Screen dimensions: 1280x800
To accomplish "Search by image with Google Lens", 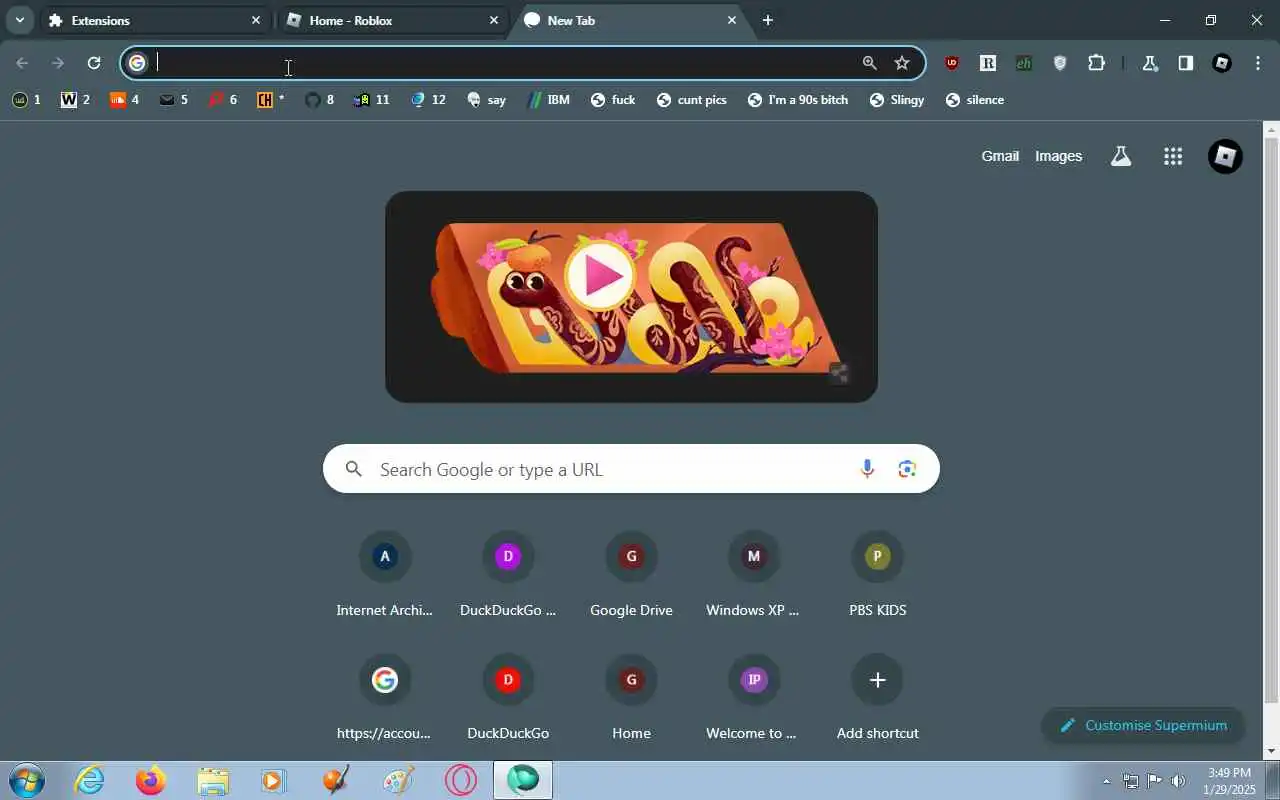I will (x=907, y=469).
